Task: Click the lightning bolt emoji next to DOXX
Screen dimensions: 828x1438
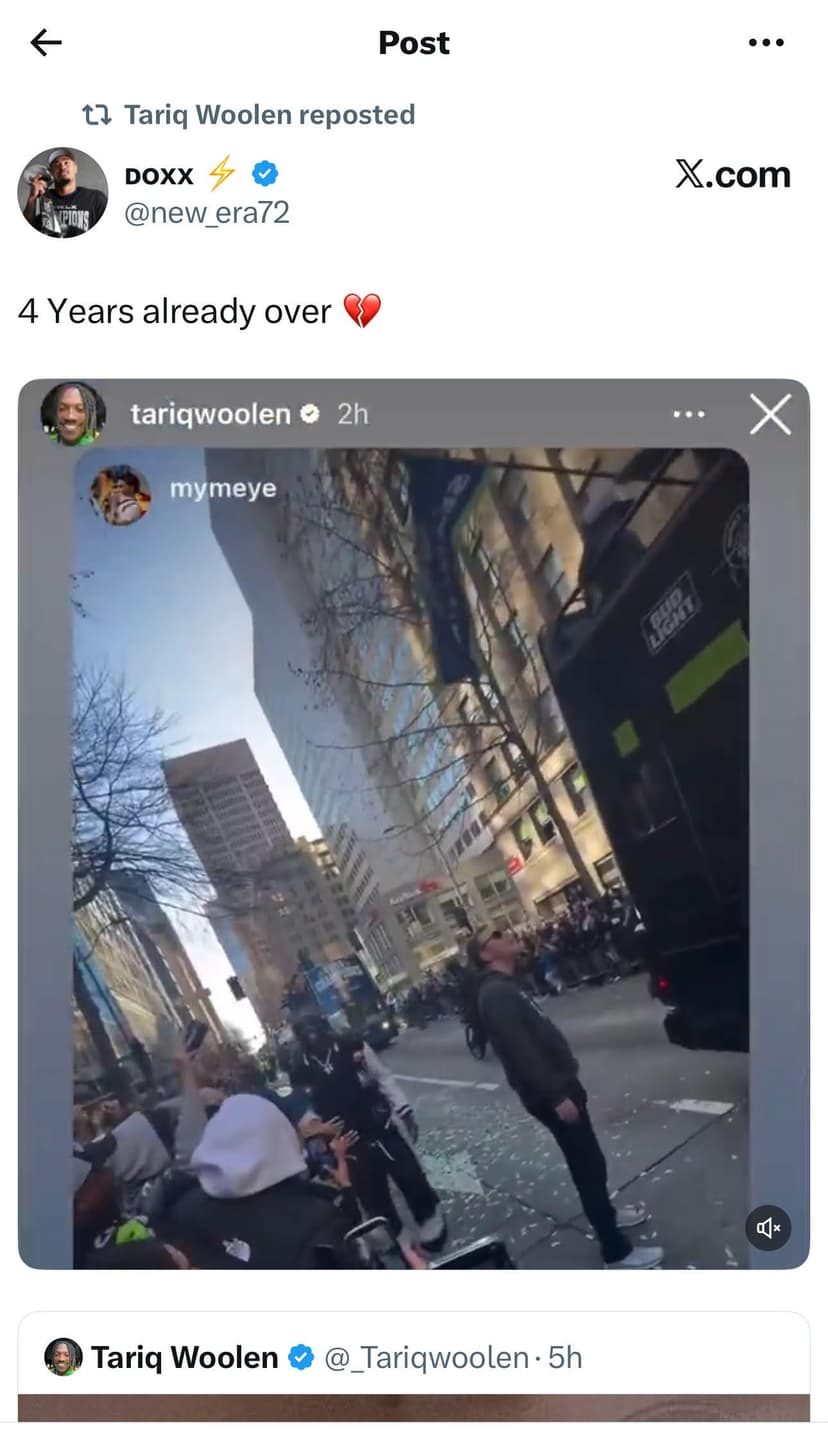Action: point(221,175)
